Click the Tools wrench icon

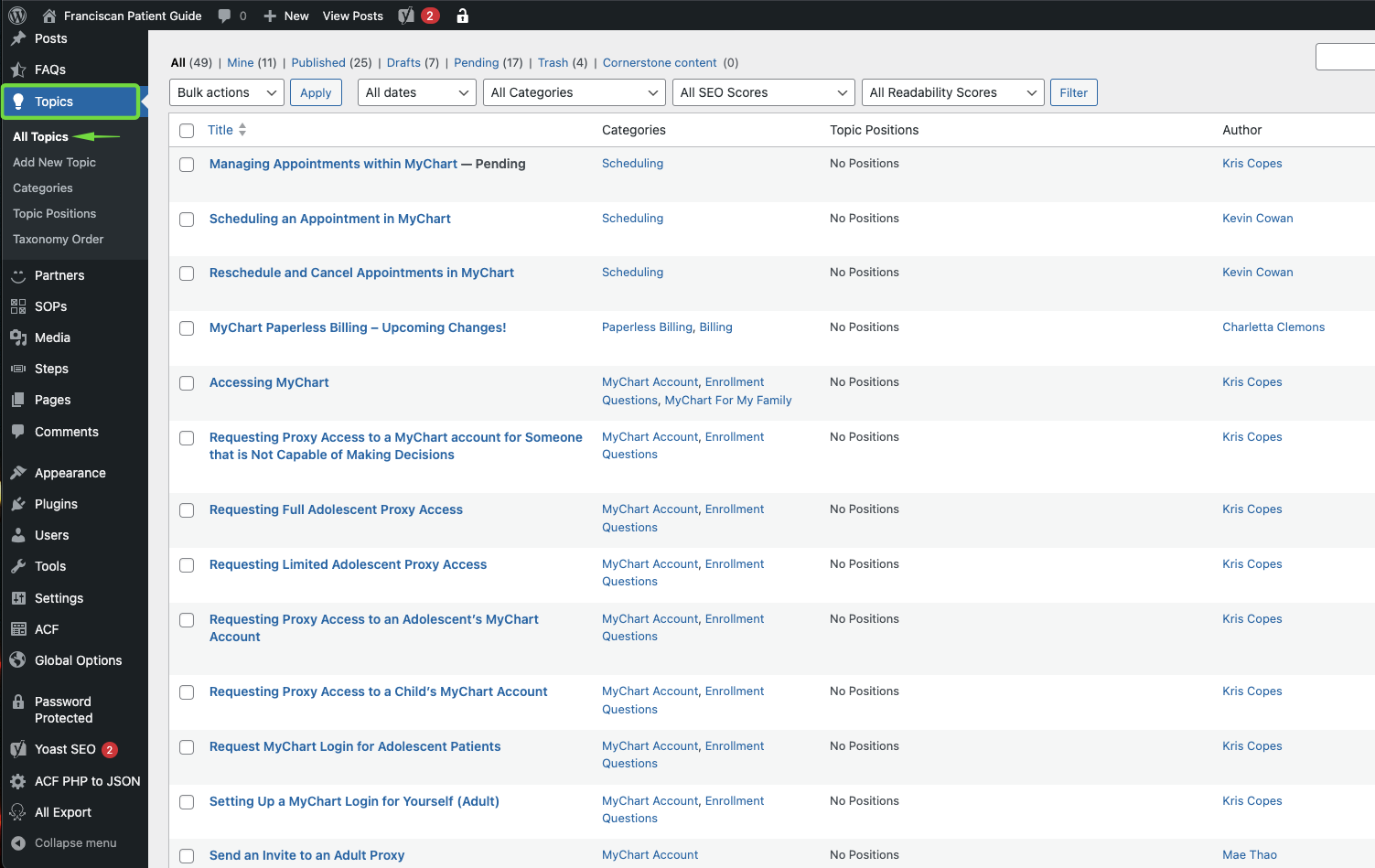pyautogui.click(x=18, y=566)
